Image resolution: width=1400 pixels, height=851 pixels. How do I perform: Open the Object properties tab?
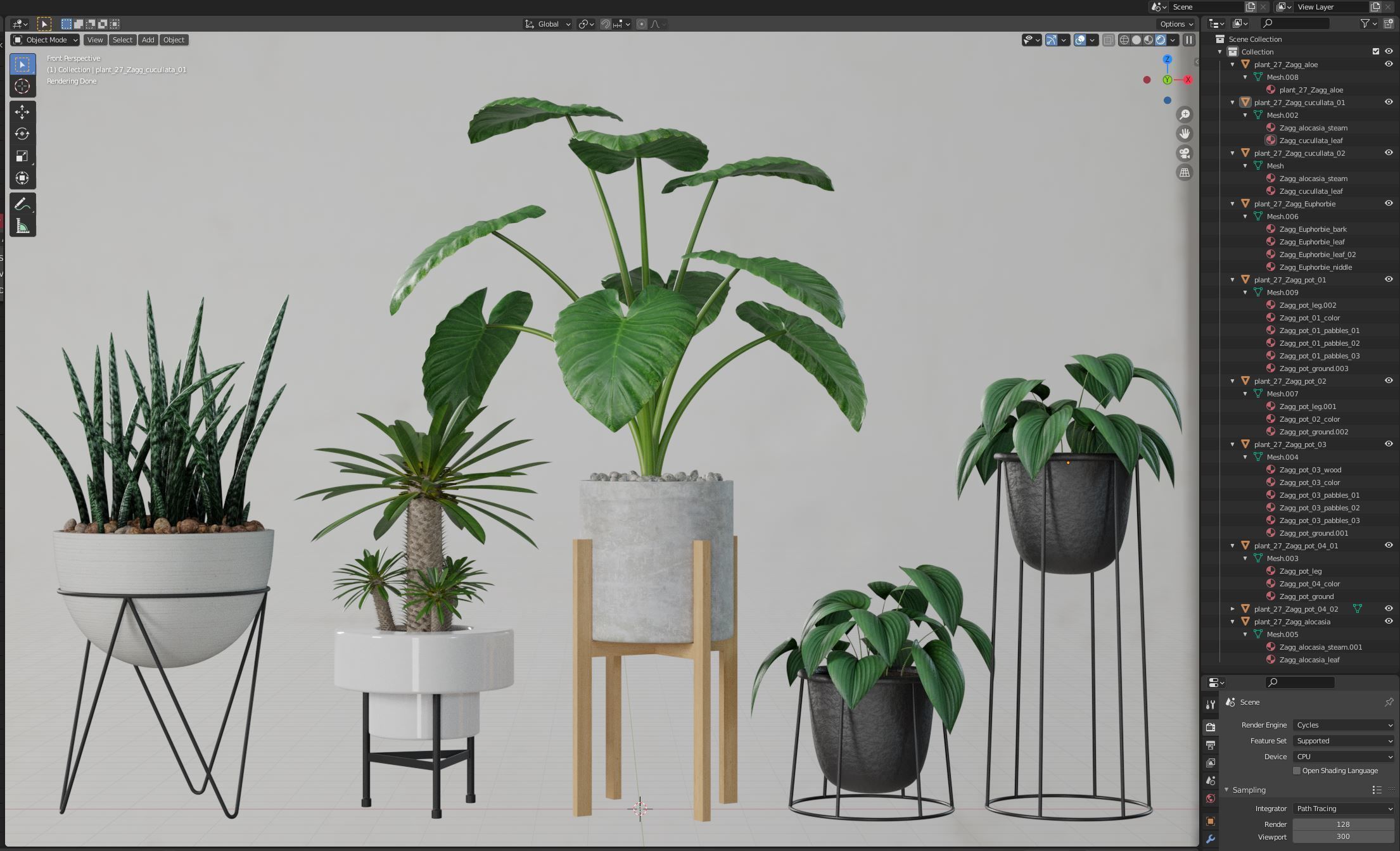point(1210,821)
